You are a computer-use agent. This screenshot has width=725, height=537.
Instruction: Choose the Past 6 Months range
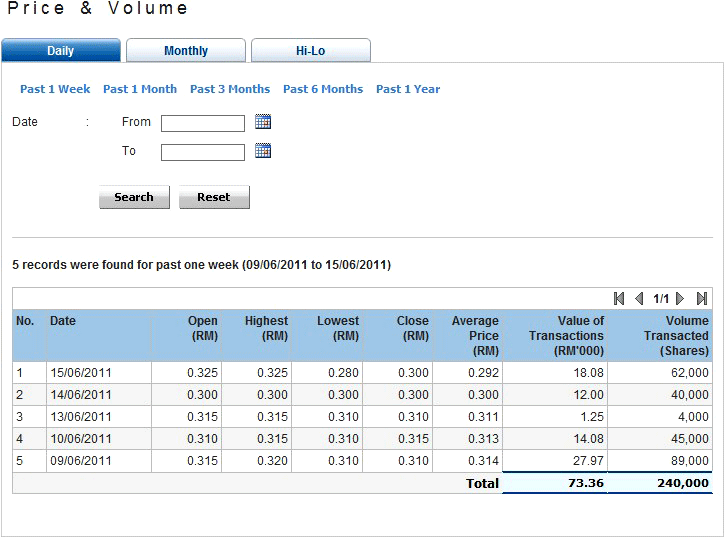[x=323, y=89]
